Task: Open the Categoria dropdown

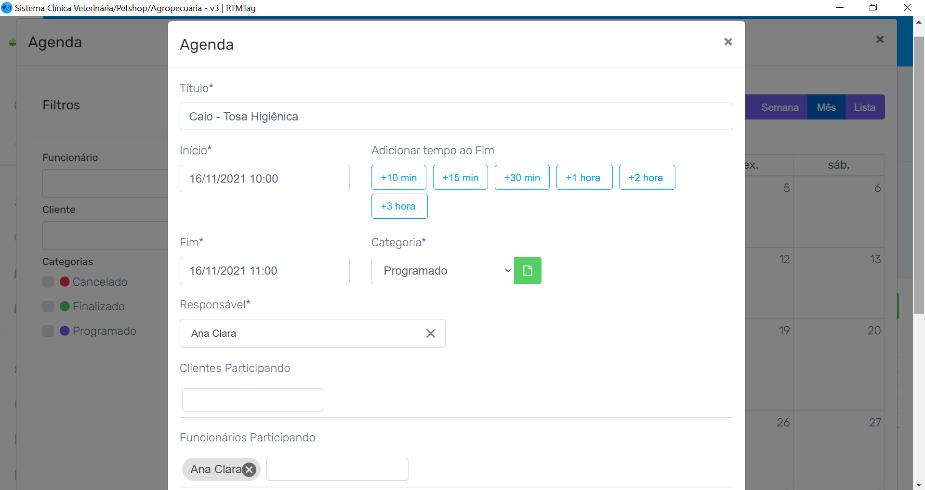Action: (442, 271)
